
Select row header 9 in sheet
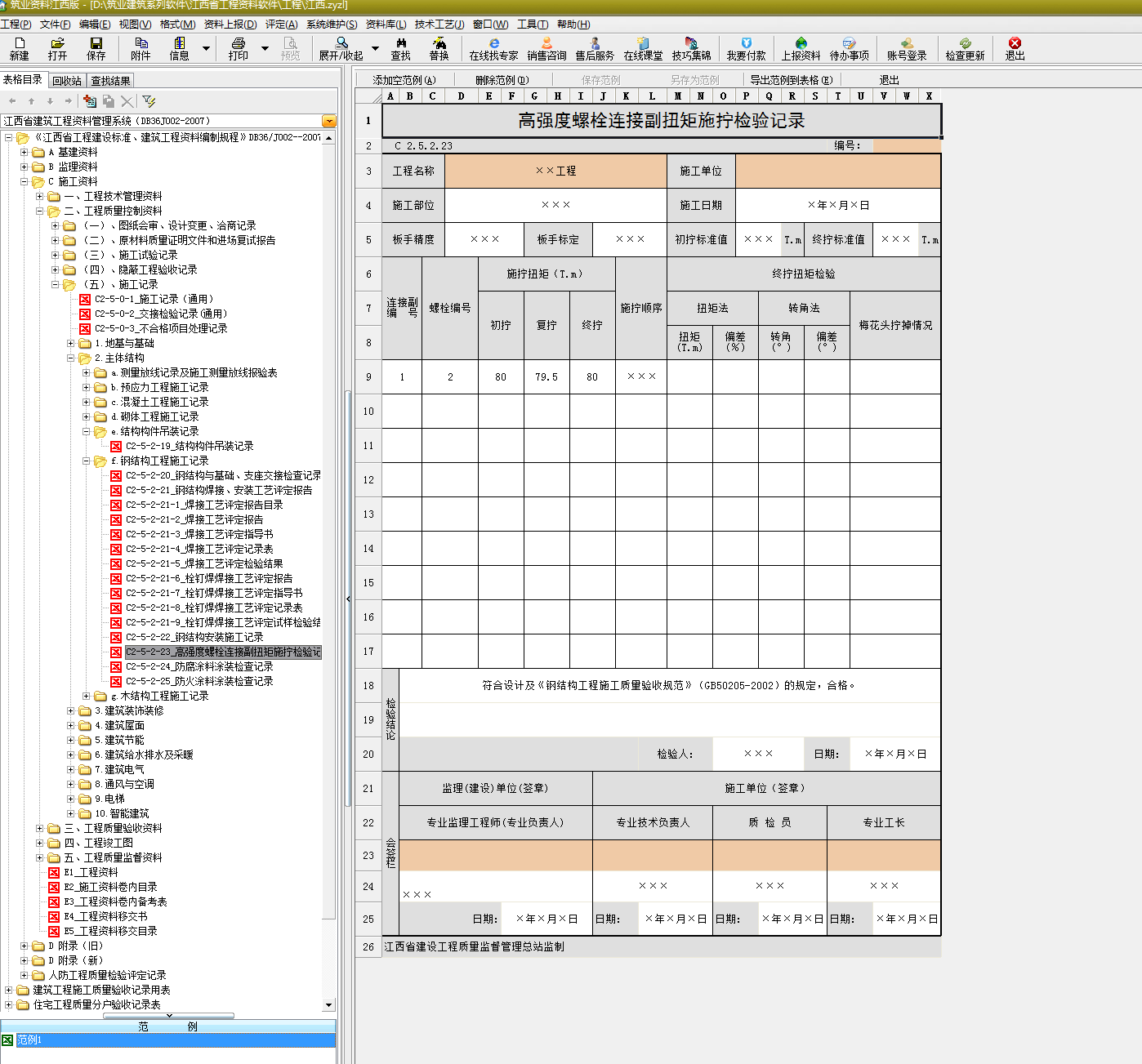coord(368,377)
